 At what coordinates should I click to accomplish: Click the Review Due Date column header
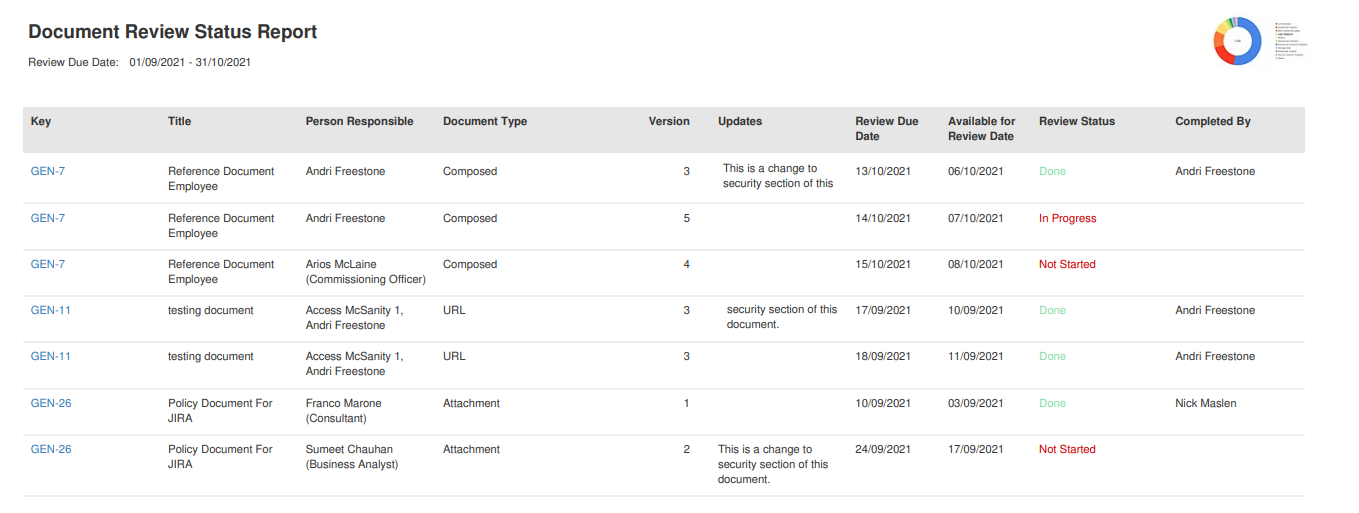coord(887,129)
